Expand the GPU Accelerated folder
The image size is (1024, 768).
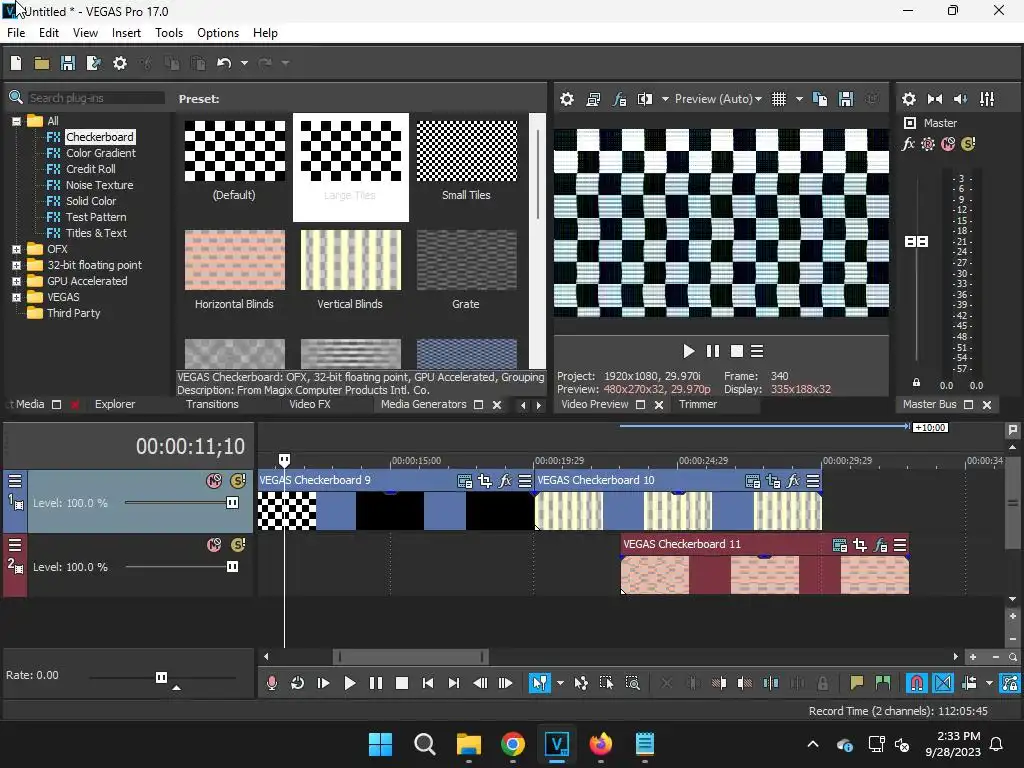[16, 281]
